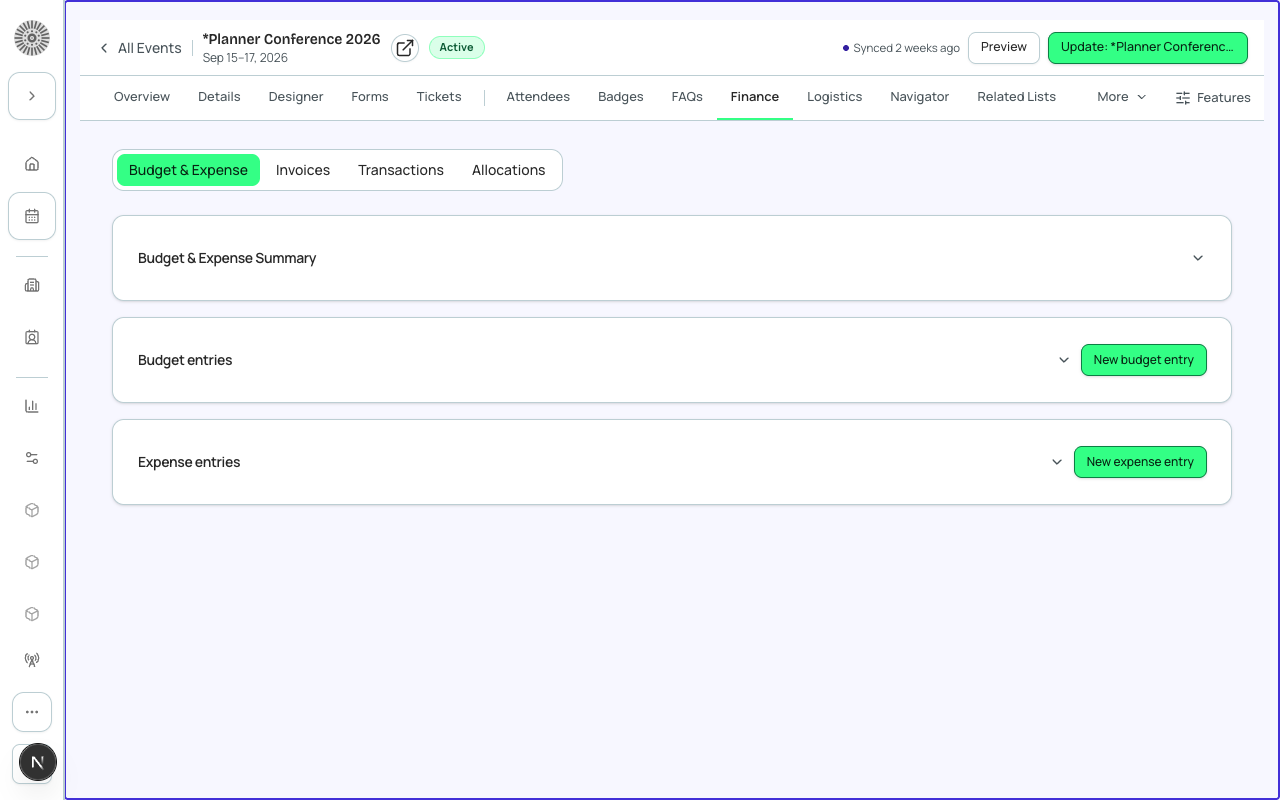Switch to the Details tab

(219, 97)
